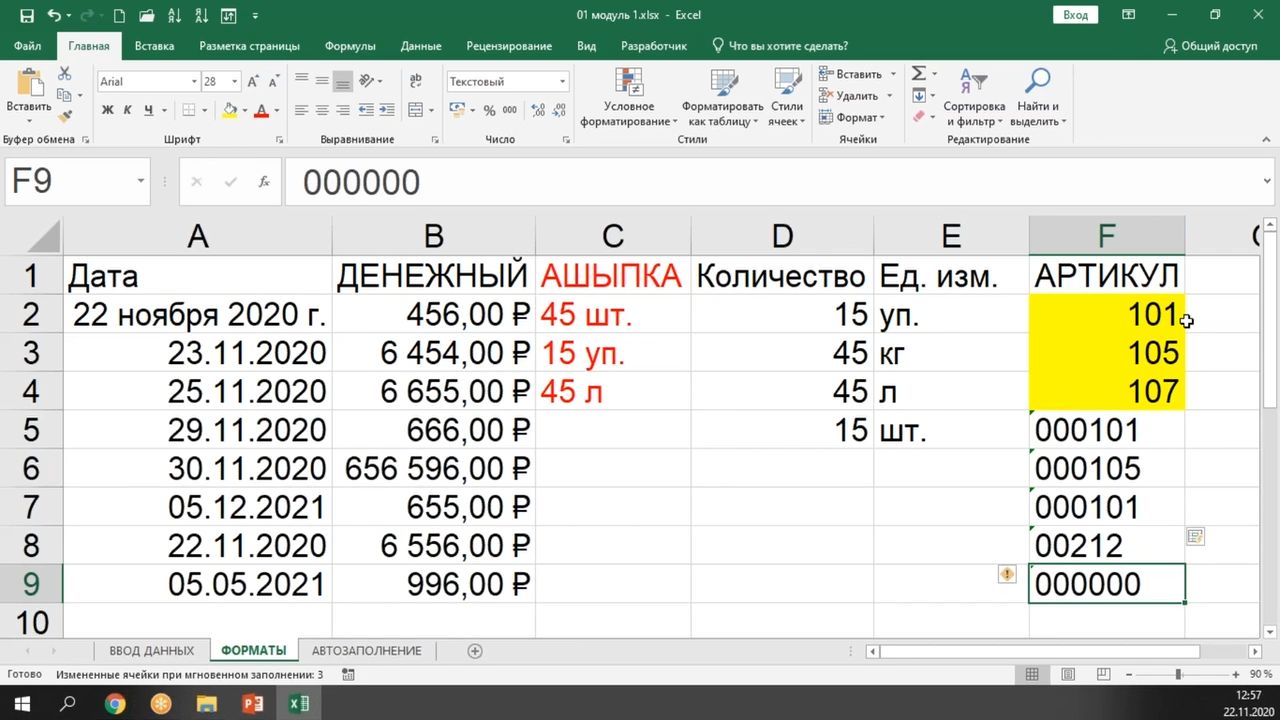Toggle bold Ж formatting
The height and width of the screenshot is (720, 1280).
tap(108, 110)
